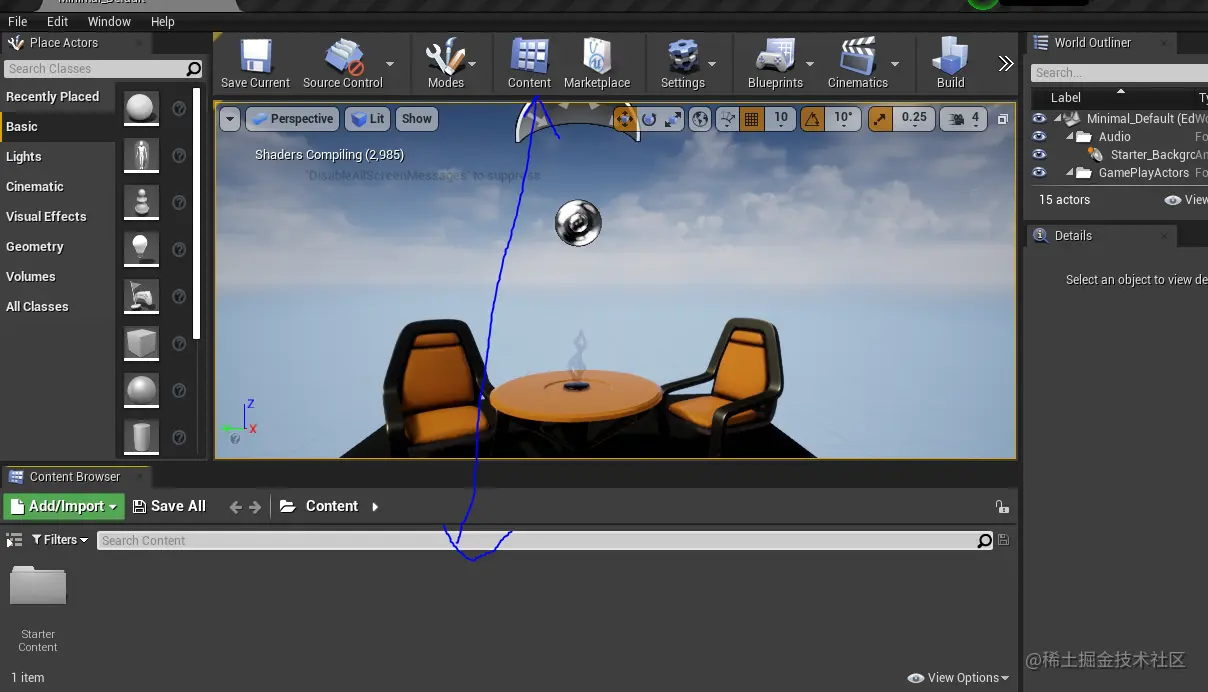This screenshot has width=1208, height=692.
Task: Select the scale gizmo mode icon
Action: pos(673,119)
